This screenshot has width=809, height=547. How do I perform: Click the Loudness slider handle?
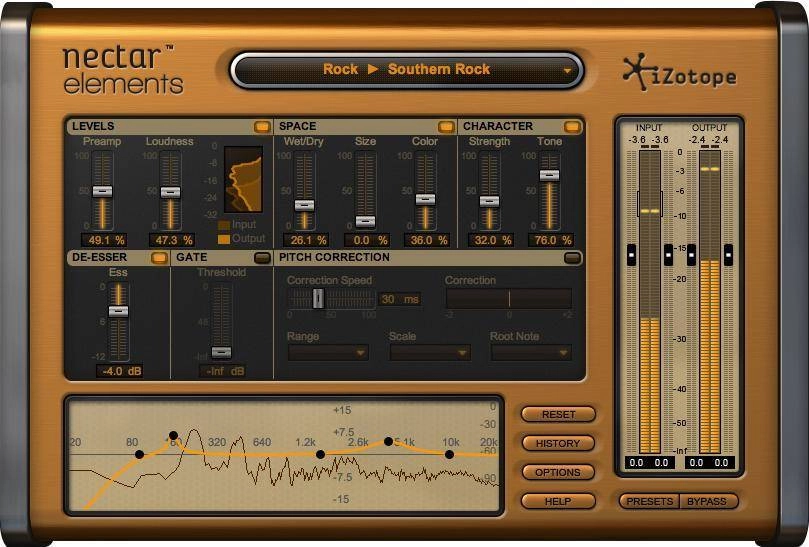click(170, 192)
